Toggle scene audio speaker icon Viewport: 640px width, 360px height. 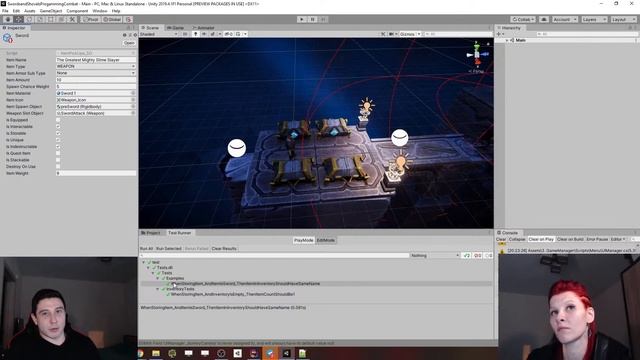click(x=204, y=34)
